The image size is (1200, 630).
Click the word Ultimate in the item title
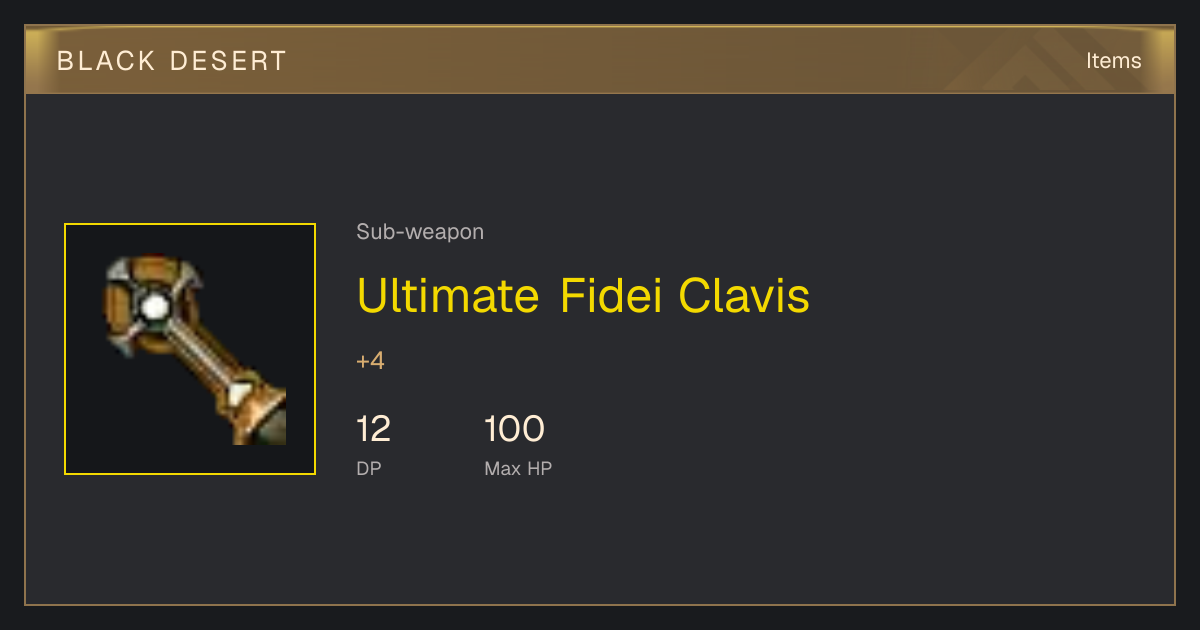click(448, 295)
